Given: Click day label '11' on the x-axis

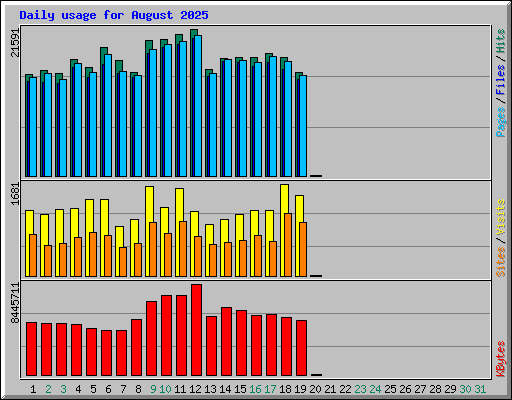Looking at the screenshot, I should click(x=180, y=389).
